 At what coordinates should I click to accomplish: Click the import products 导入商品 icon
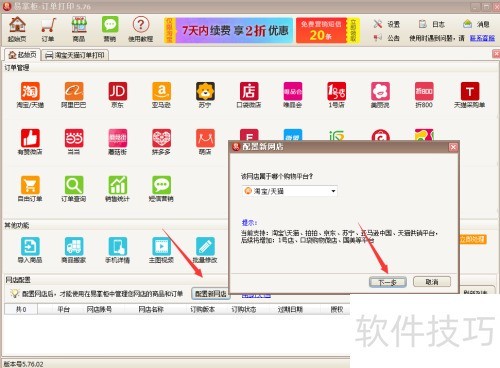30,250
